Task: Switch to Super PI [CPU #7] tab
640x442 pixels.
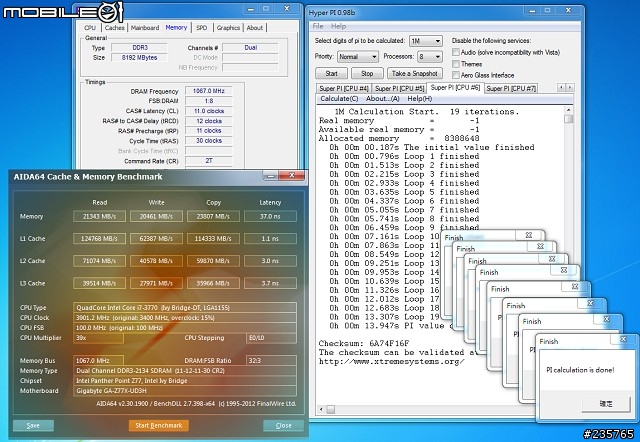Action: pos(511,88)
